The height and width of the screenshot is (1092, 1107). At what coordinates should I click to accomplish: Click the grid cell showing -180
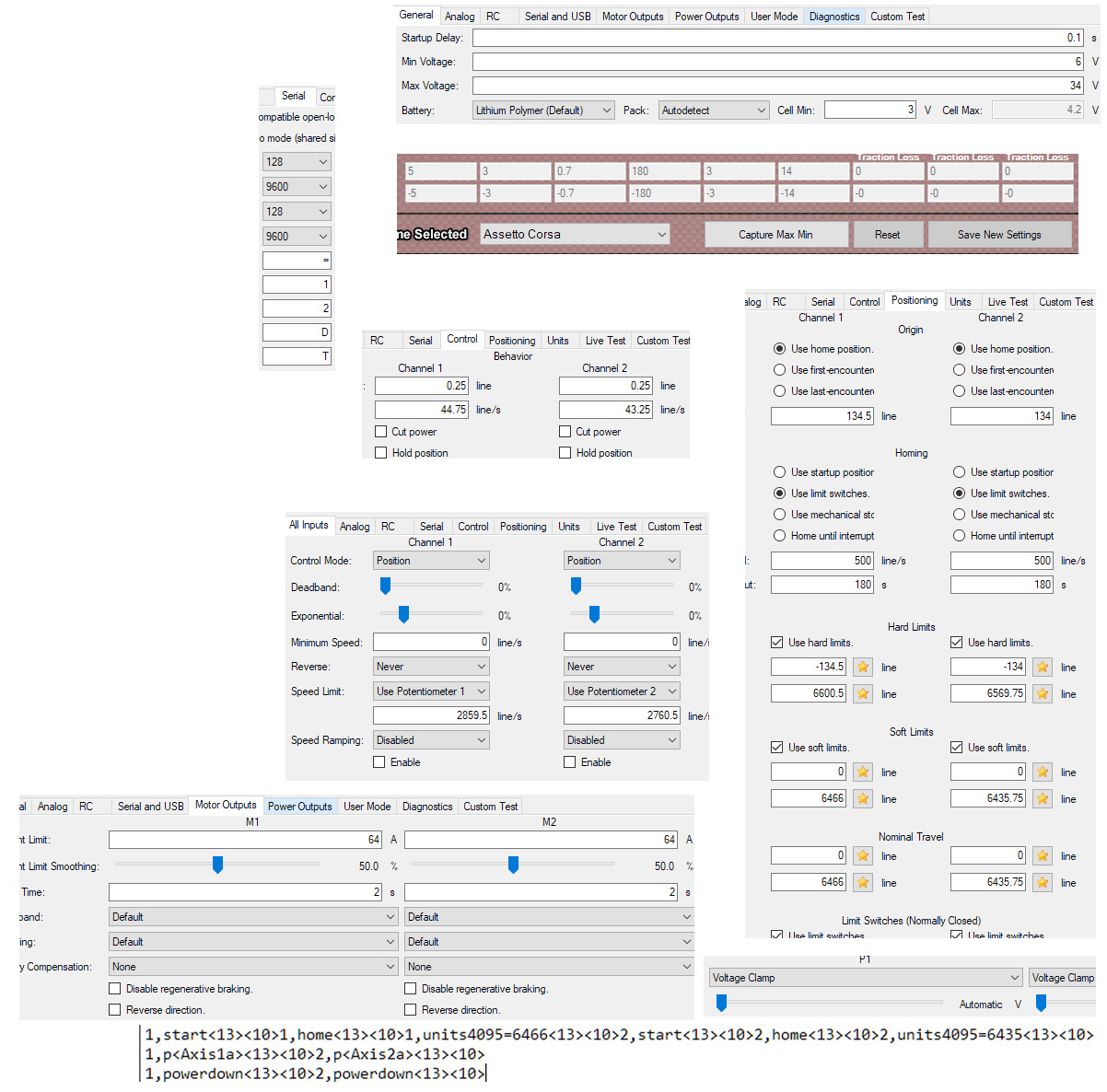click(x=665, y=193)
